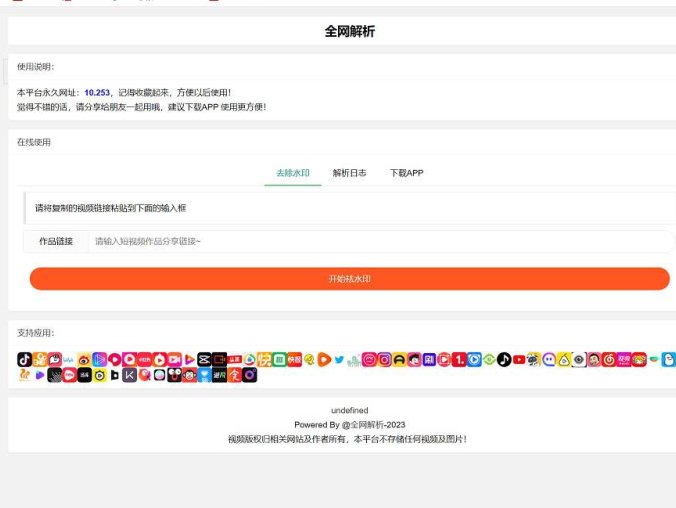Viewport: 676px width, 508px height.
Task: Click the 支持应用 section heading
Action: pos(35,333)
